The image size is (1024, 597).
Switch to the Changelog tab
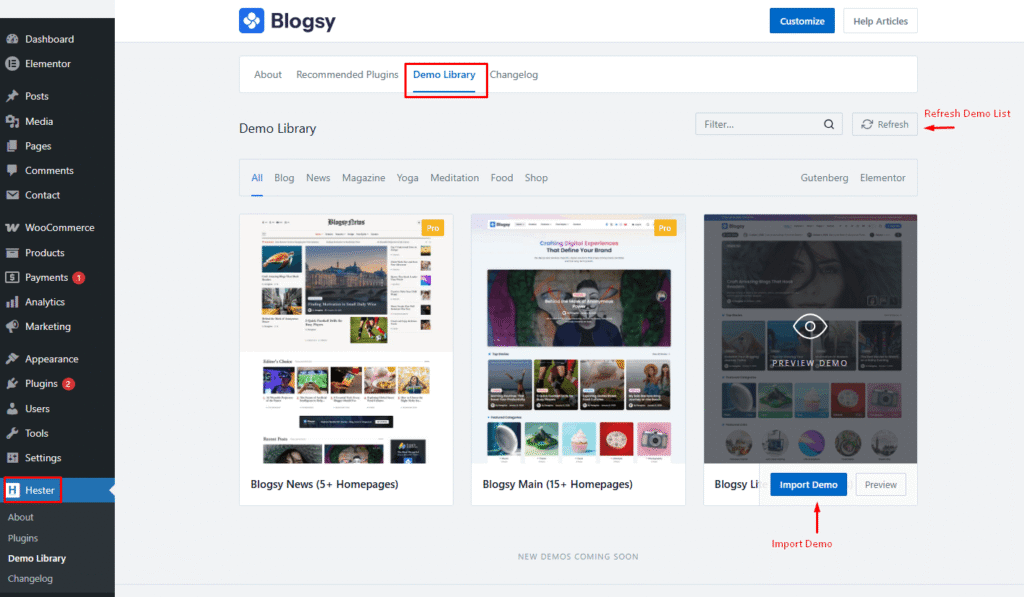[514, 74]
